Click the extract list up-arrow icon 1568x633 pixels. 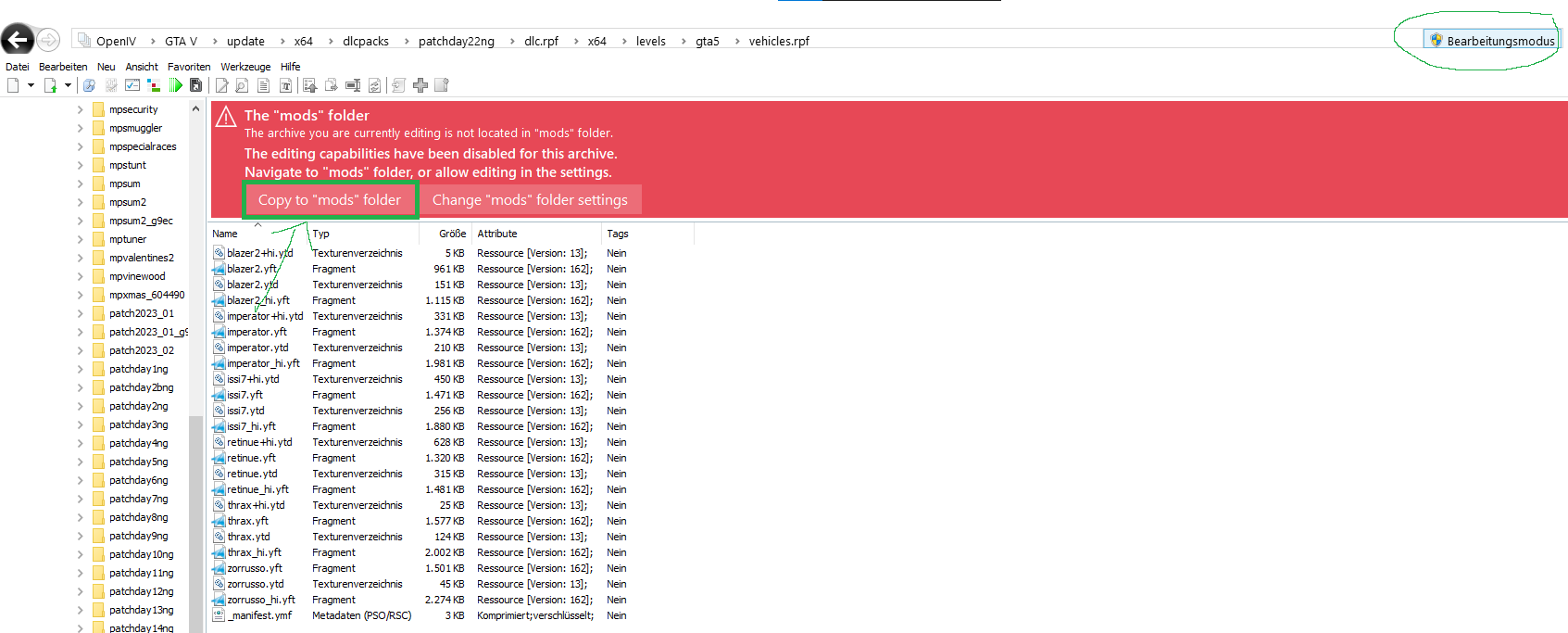(309, 85)
